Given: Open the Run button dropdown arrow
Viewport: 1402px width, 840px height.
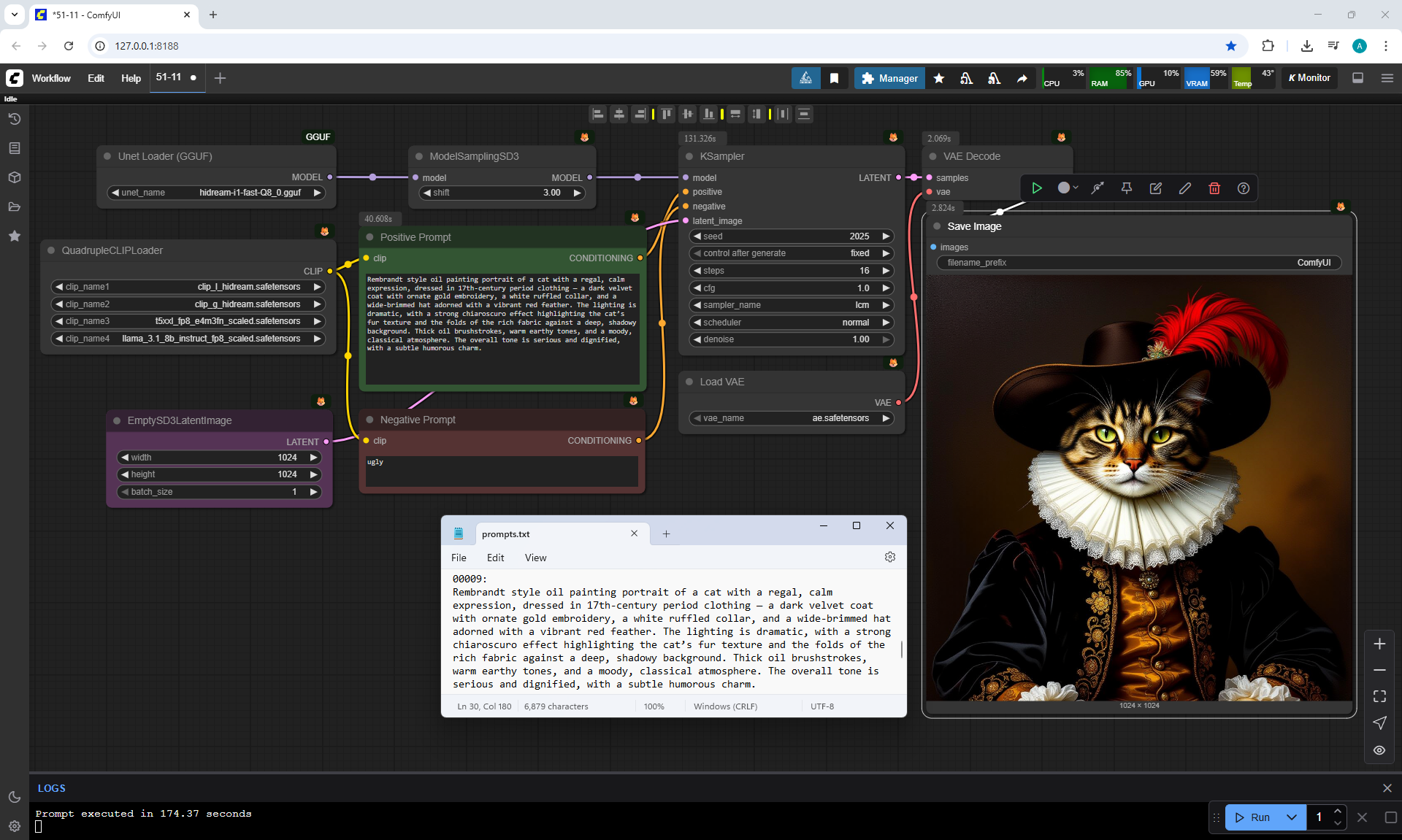Looking at the screenshot, I should click(x=1292, y=817).
